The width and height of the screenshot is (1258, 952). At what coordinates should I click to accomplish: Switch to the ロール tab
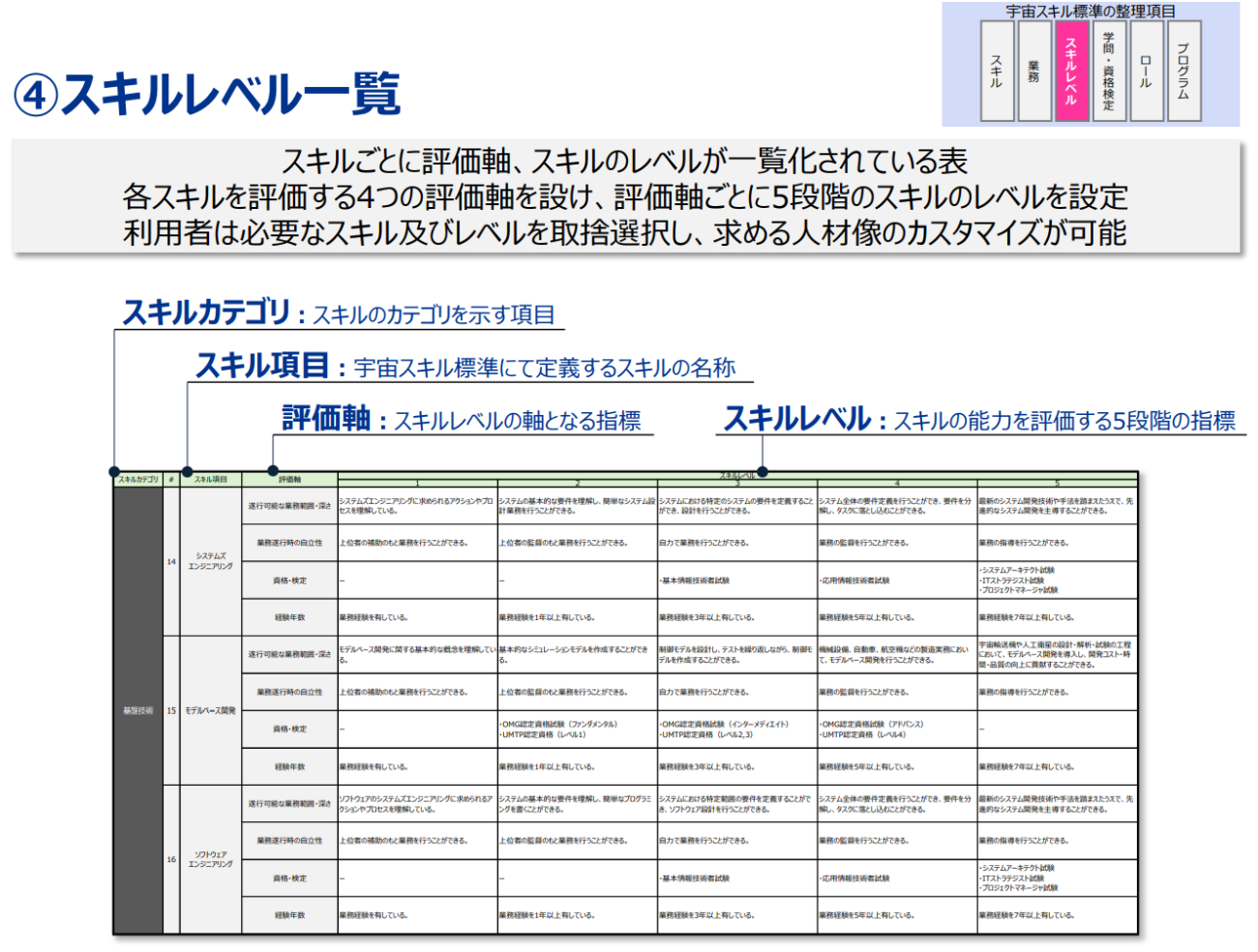pyautogui.click(x=1146, y=72)
